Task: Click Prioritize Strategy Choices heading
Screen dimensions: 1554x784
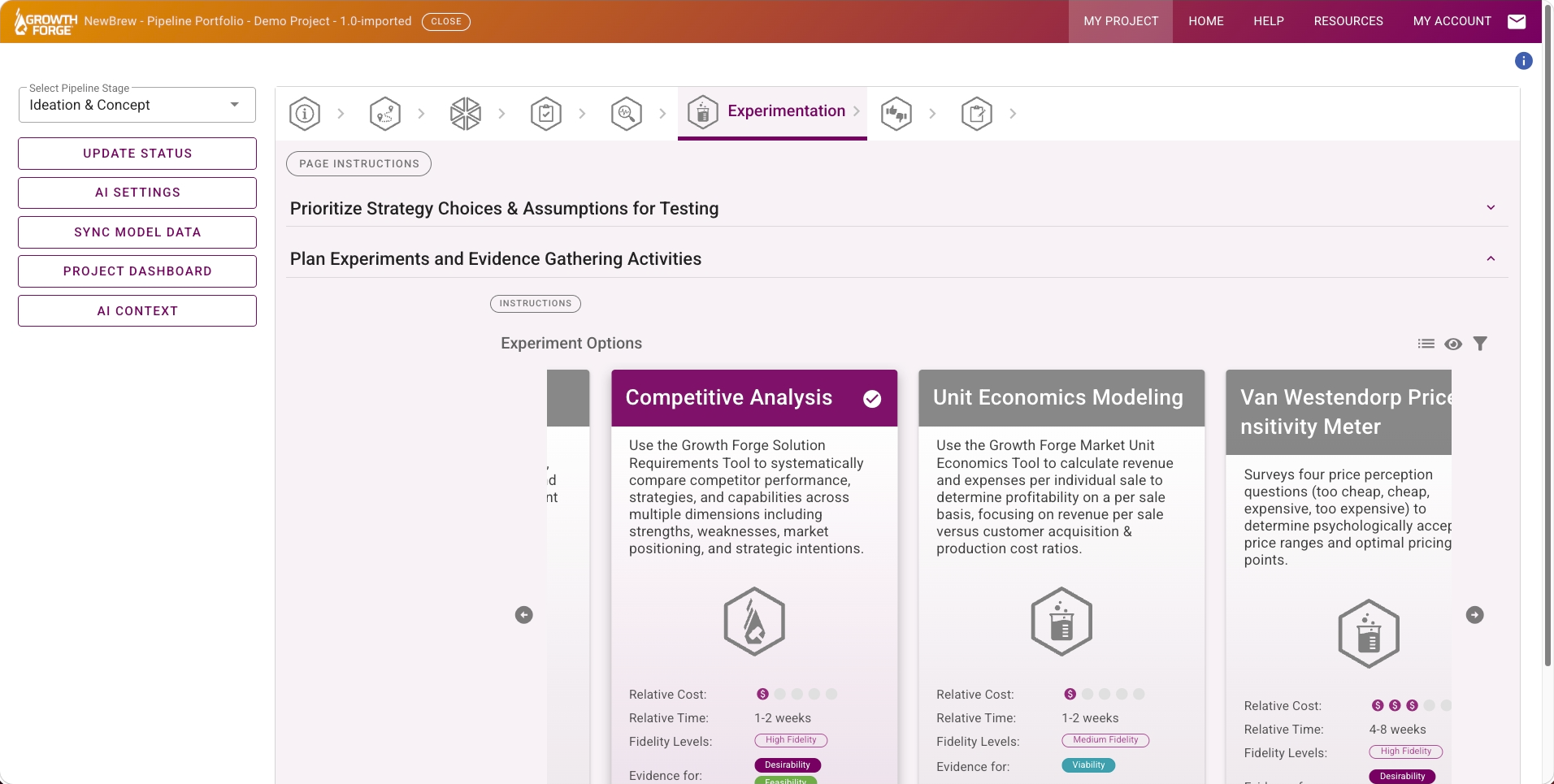Action: [x=504, y=208]
